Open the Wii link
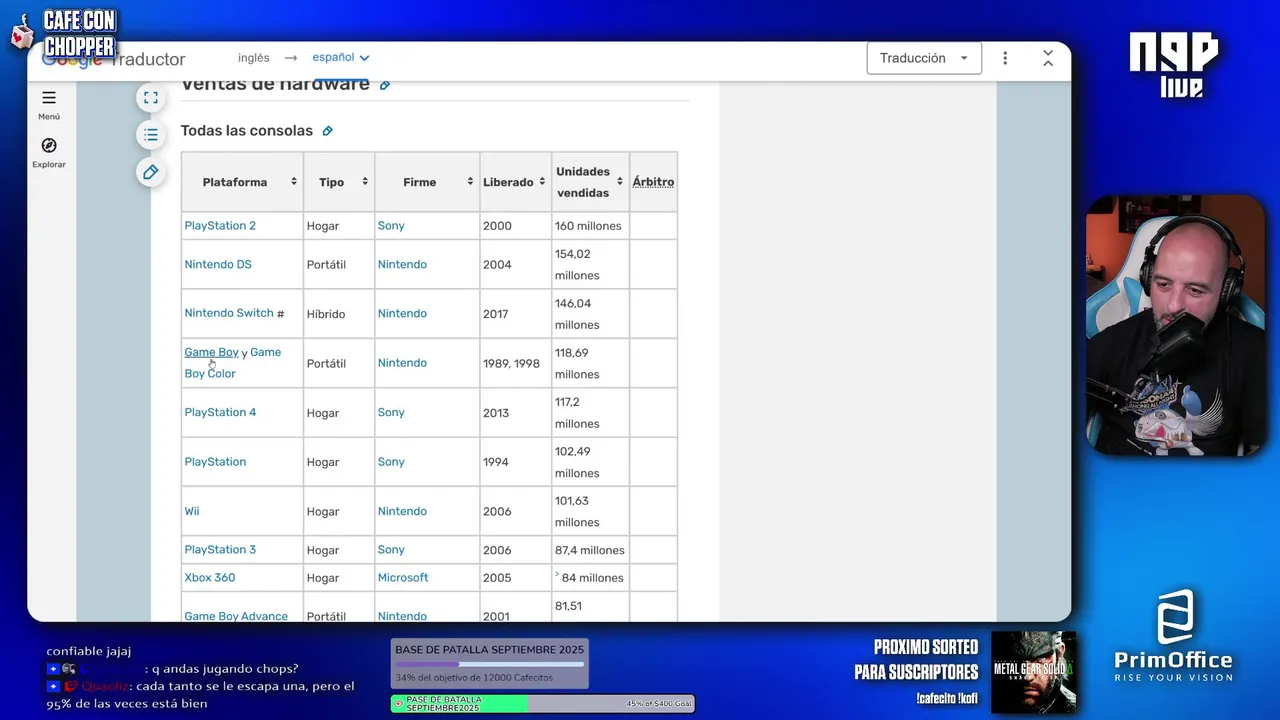Image resolution: width=1280 pixels, height=720 pixels. [x=192, y=511]
